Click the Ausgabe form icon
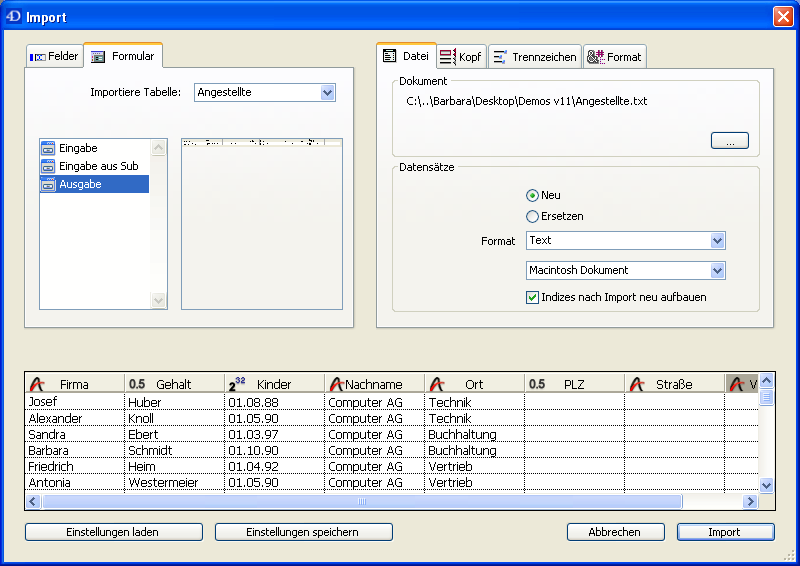800x566 pixels. click(48, 184)
